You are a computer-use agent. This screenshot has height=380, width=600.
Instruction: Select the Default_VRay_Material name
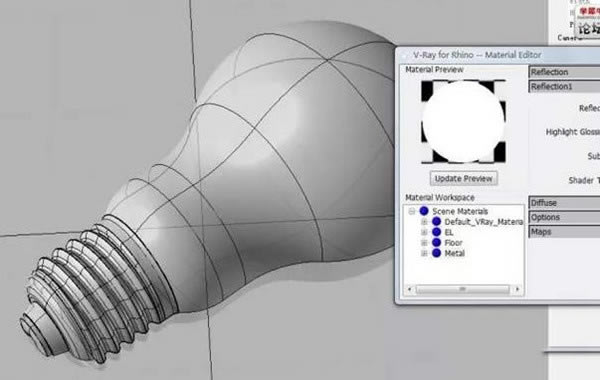pyautogui.click(x=484, y=222)
